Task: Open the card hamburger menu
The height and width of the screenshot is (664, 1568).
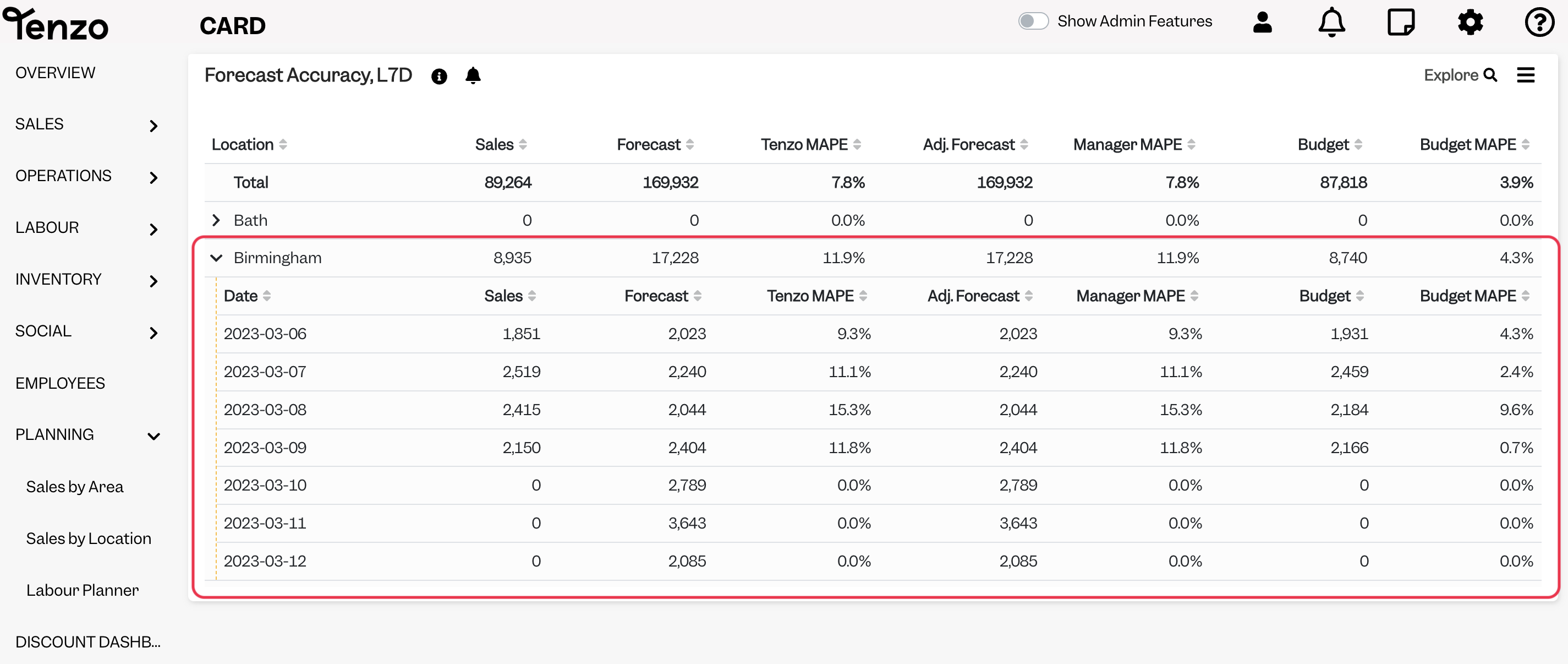Action: 1526,75
